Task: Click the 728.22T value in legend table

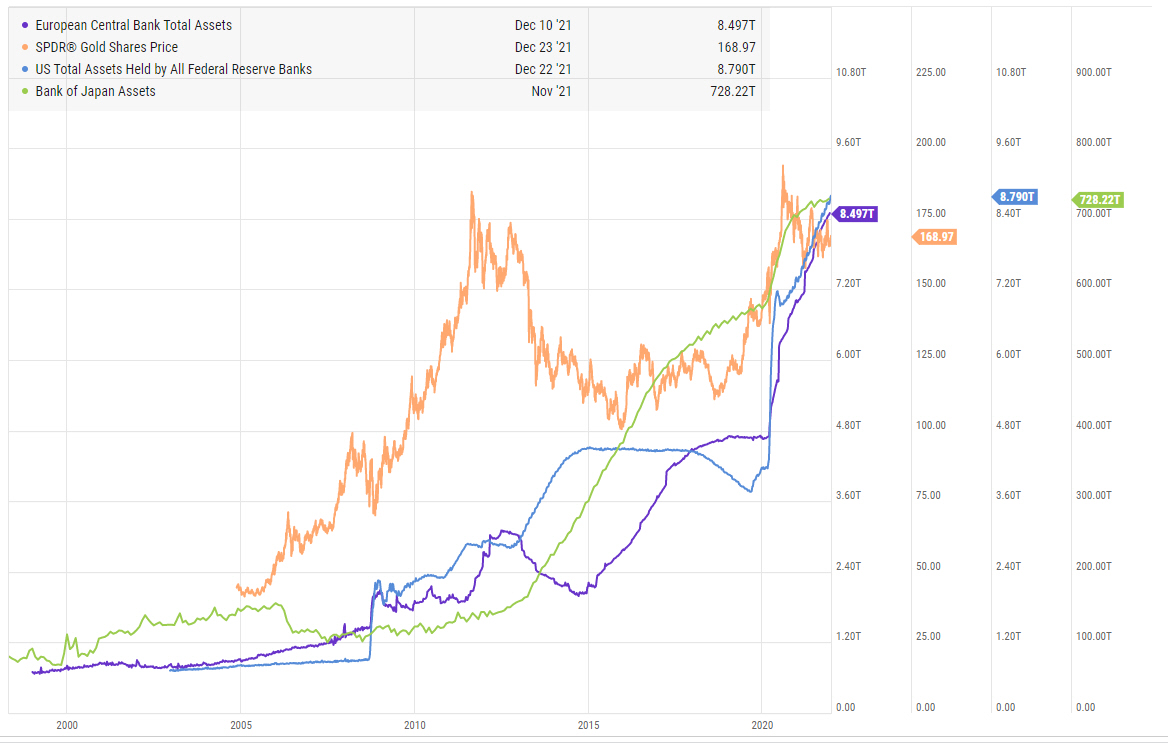Action: coord(733,91)
